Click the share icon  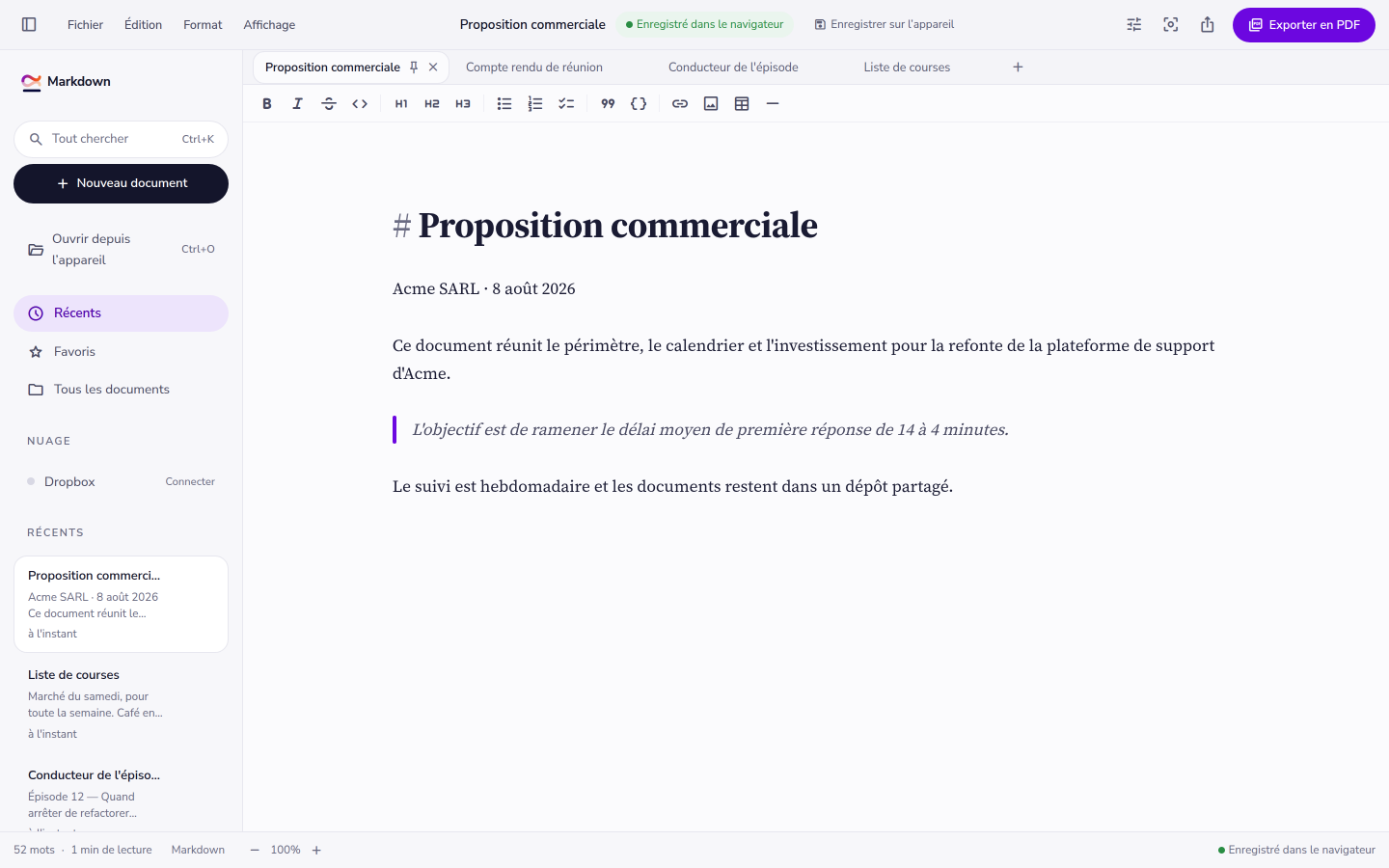tap(1208, 25)
